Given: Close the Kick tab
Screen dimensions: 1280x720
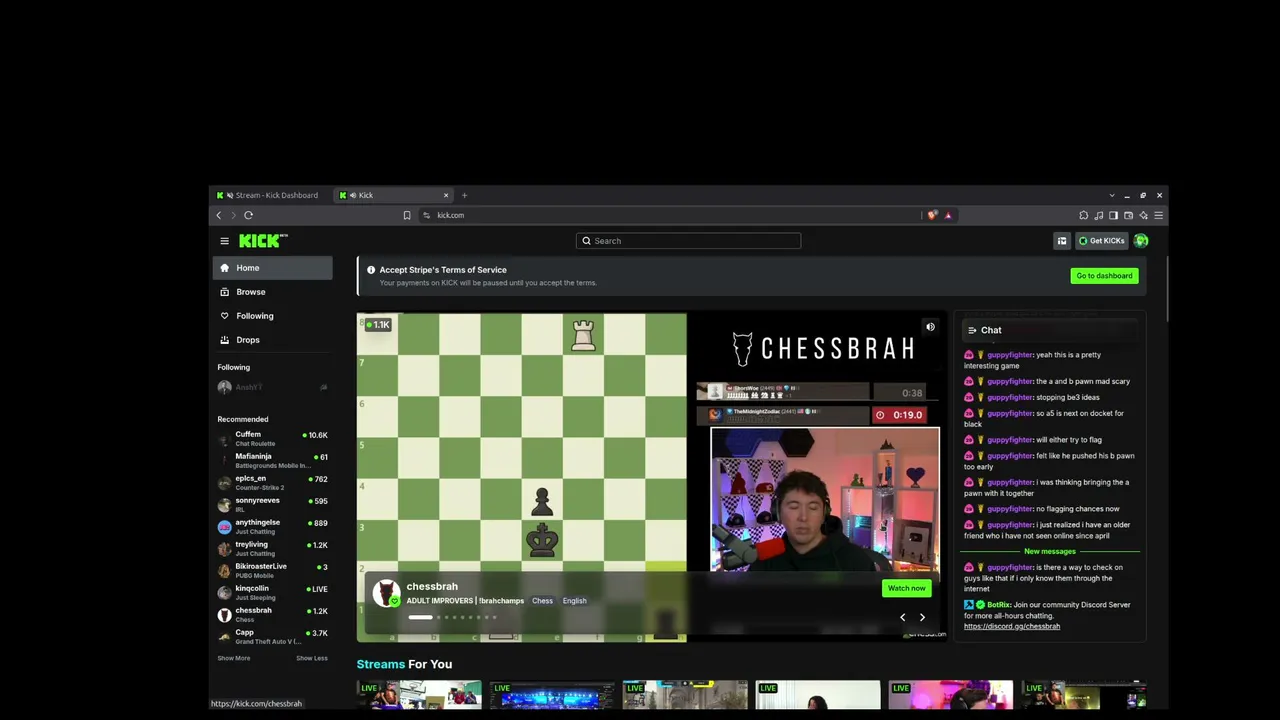Looking at the screenshot, I should point(446,195).
